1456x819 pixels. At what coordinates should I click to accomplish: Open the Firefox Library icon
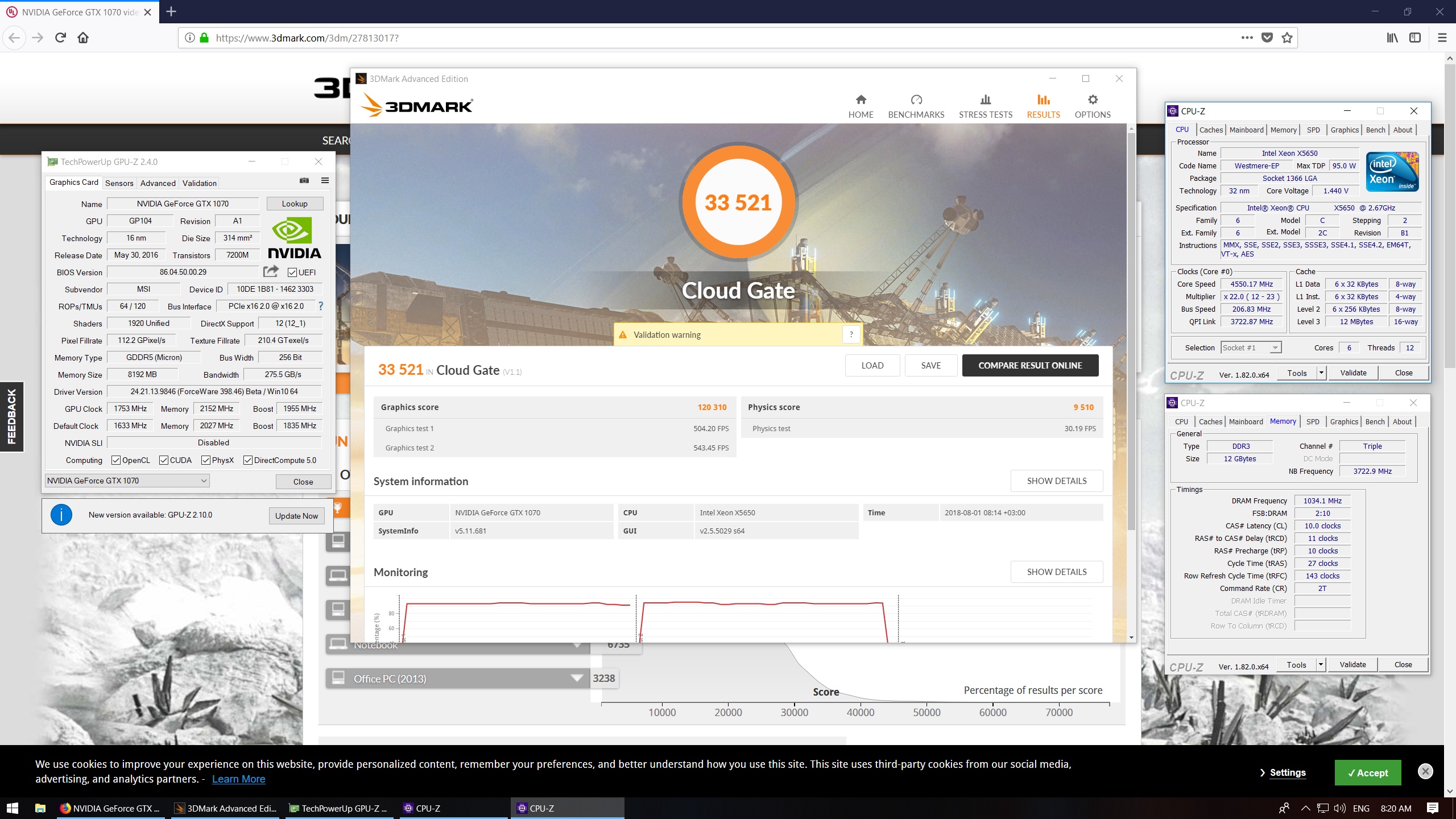[1392, 38]
